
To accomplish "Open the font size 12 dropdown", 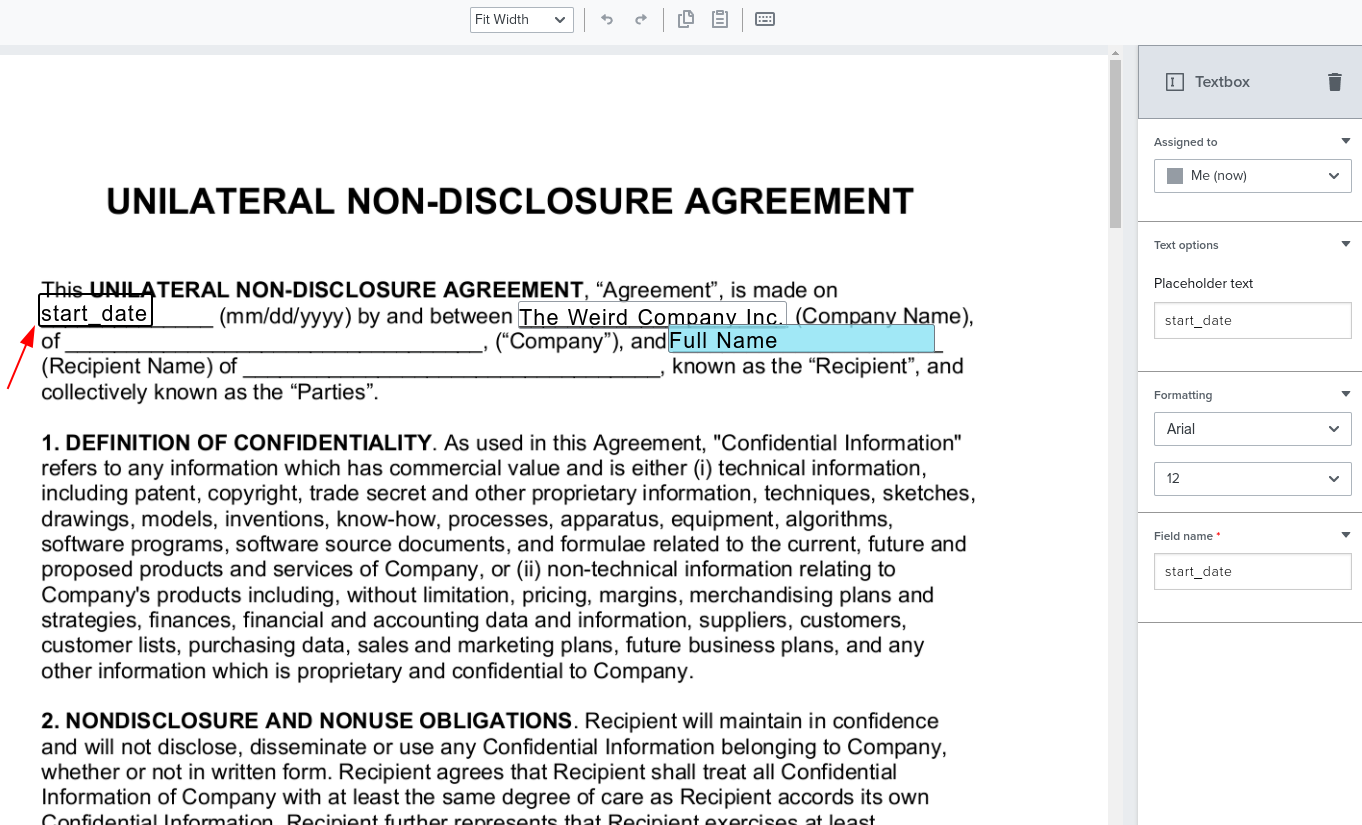I will coord(1253,479).
